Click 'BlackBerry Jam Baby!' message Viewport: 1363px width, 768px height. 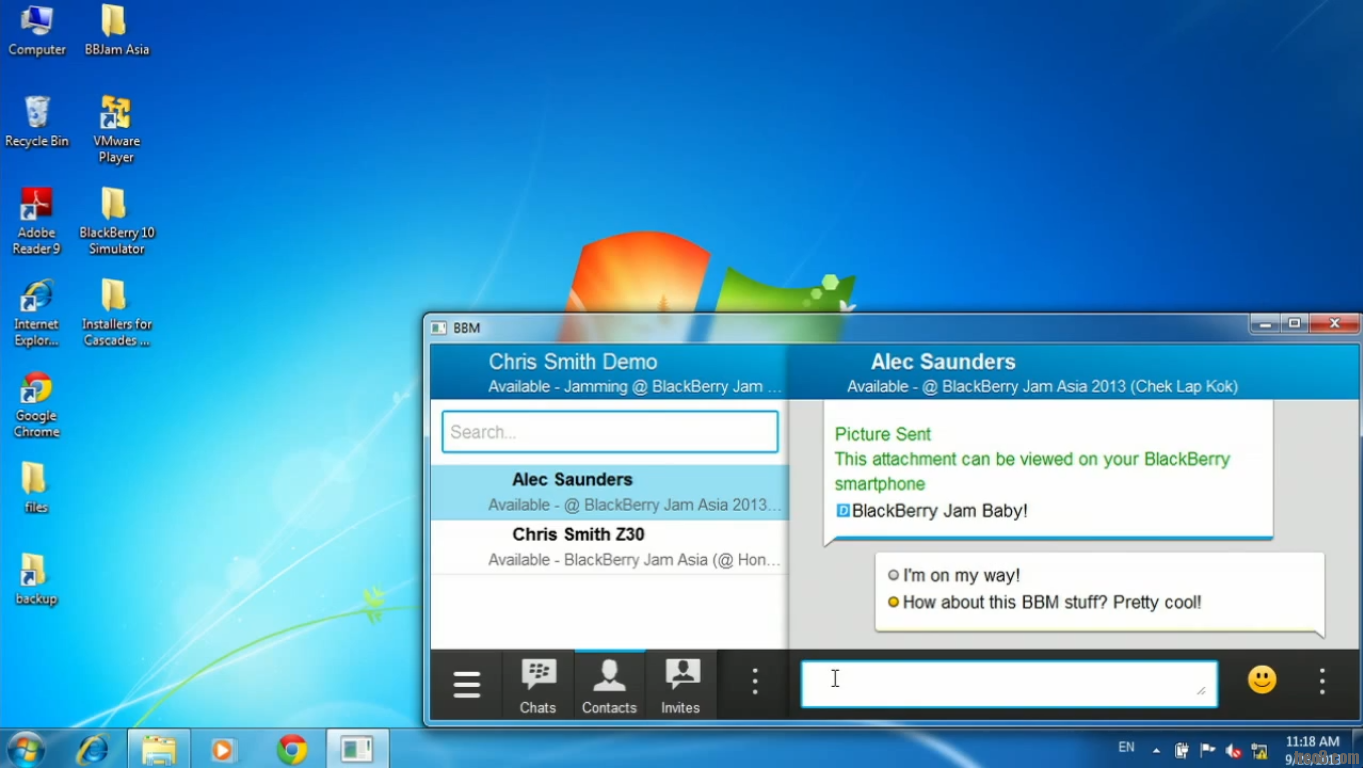point(939,511)
